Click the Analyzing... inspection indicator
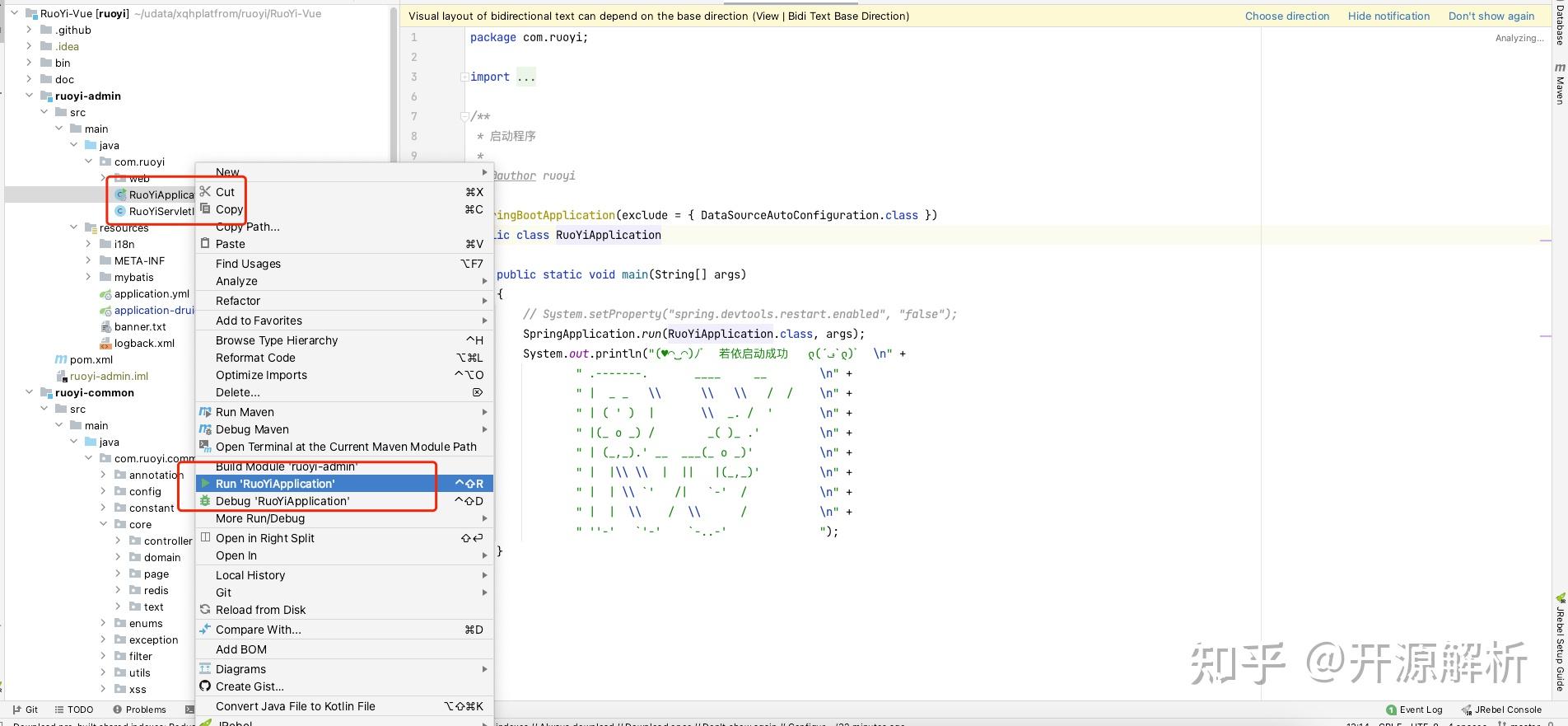 tap(1519, 38)
